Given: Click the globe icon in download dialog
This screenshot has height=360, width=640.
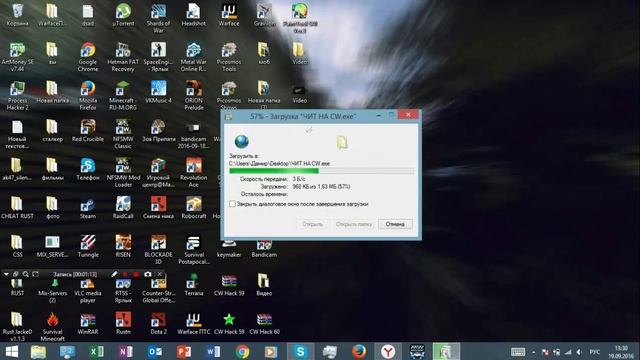Looking at the screenshot, I should 242,142.
